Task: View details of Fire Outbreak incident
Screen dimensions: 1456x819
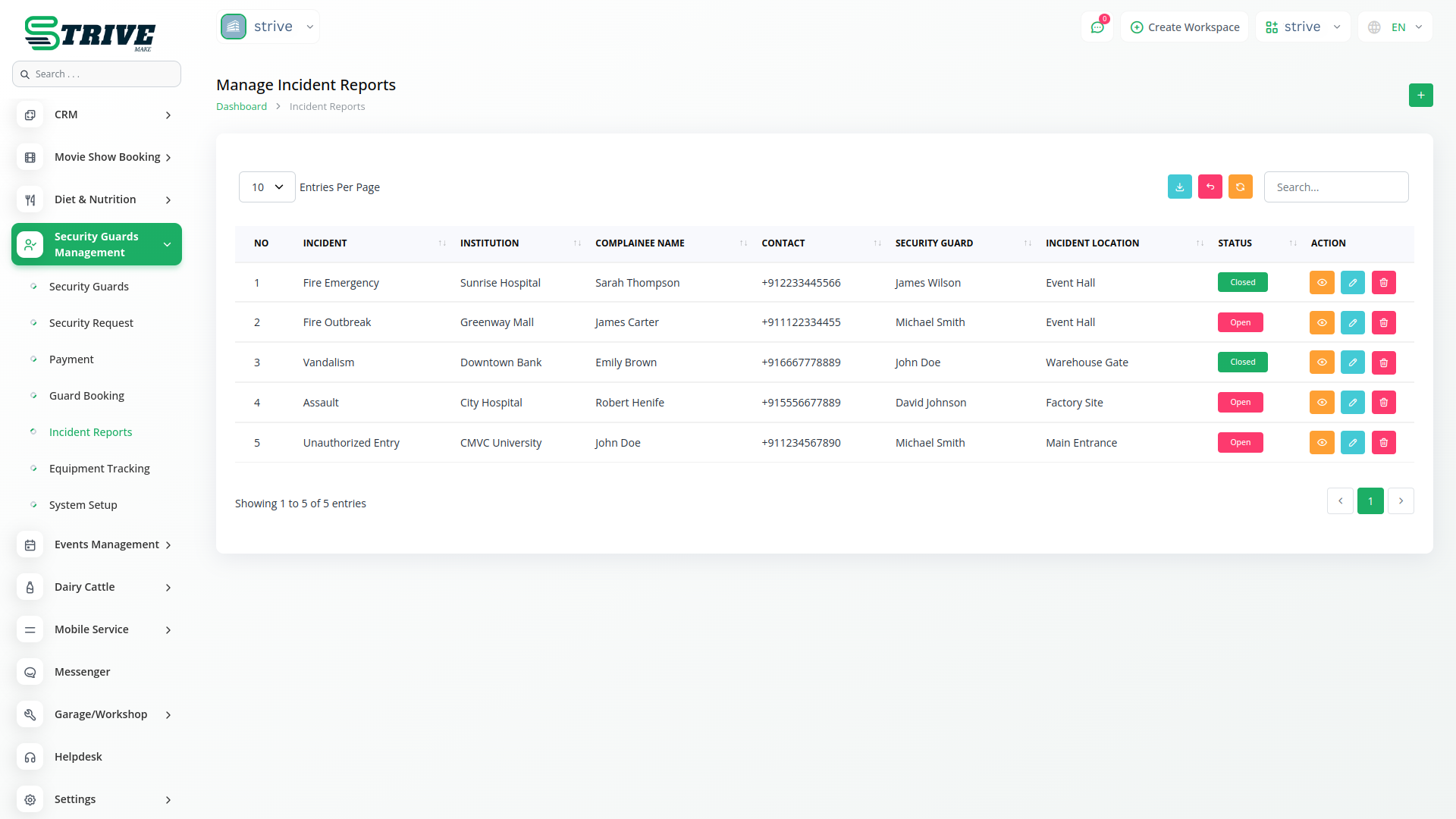Action: point(1321,323)
